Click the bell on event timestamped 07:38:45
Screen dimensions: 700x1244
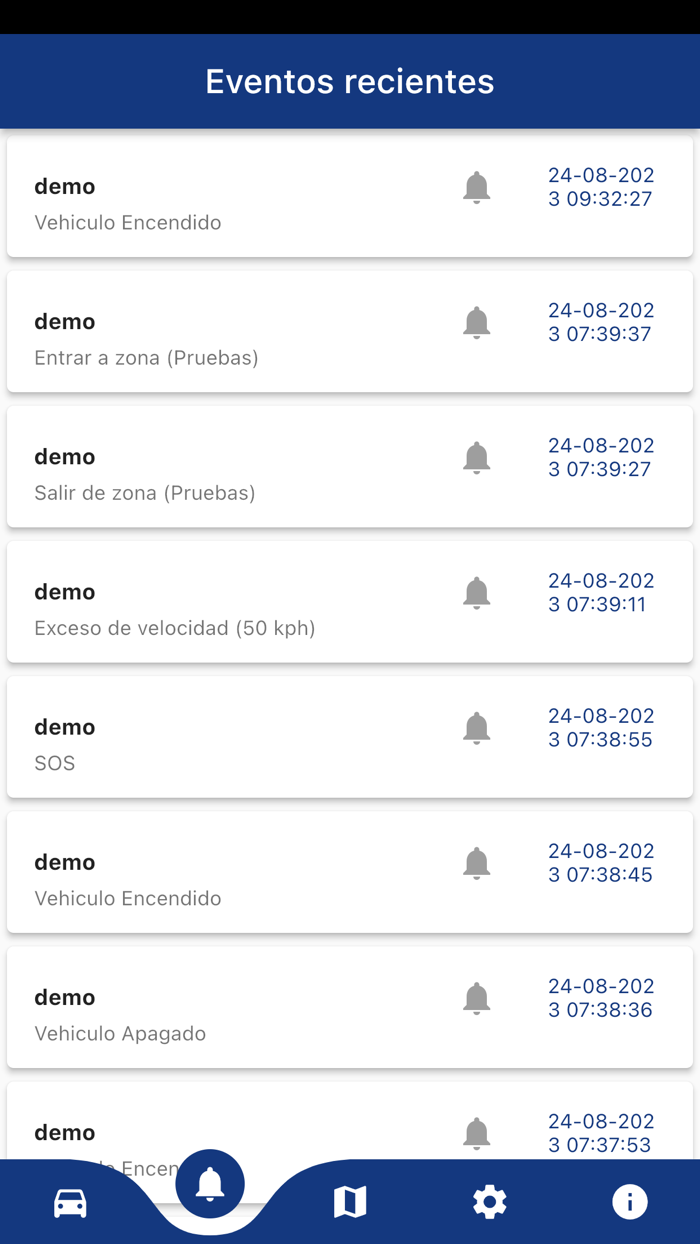pyautogui.click(x=477, y=863)
